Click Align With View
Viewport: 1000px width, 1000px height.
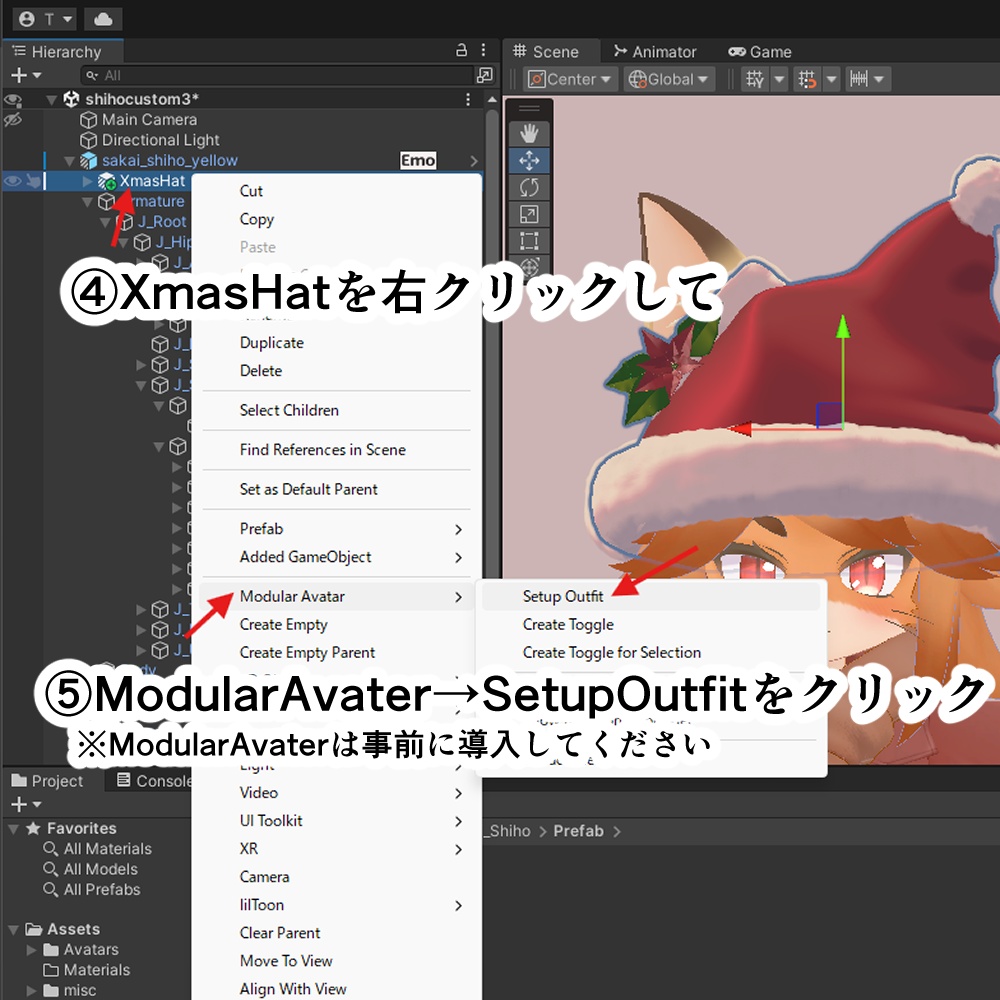pos(293,990)
